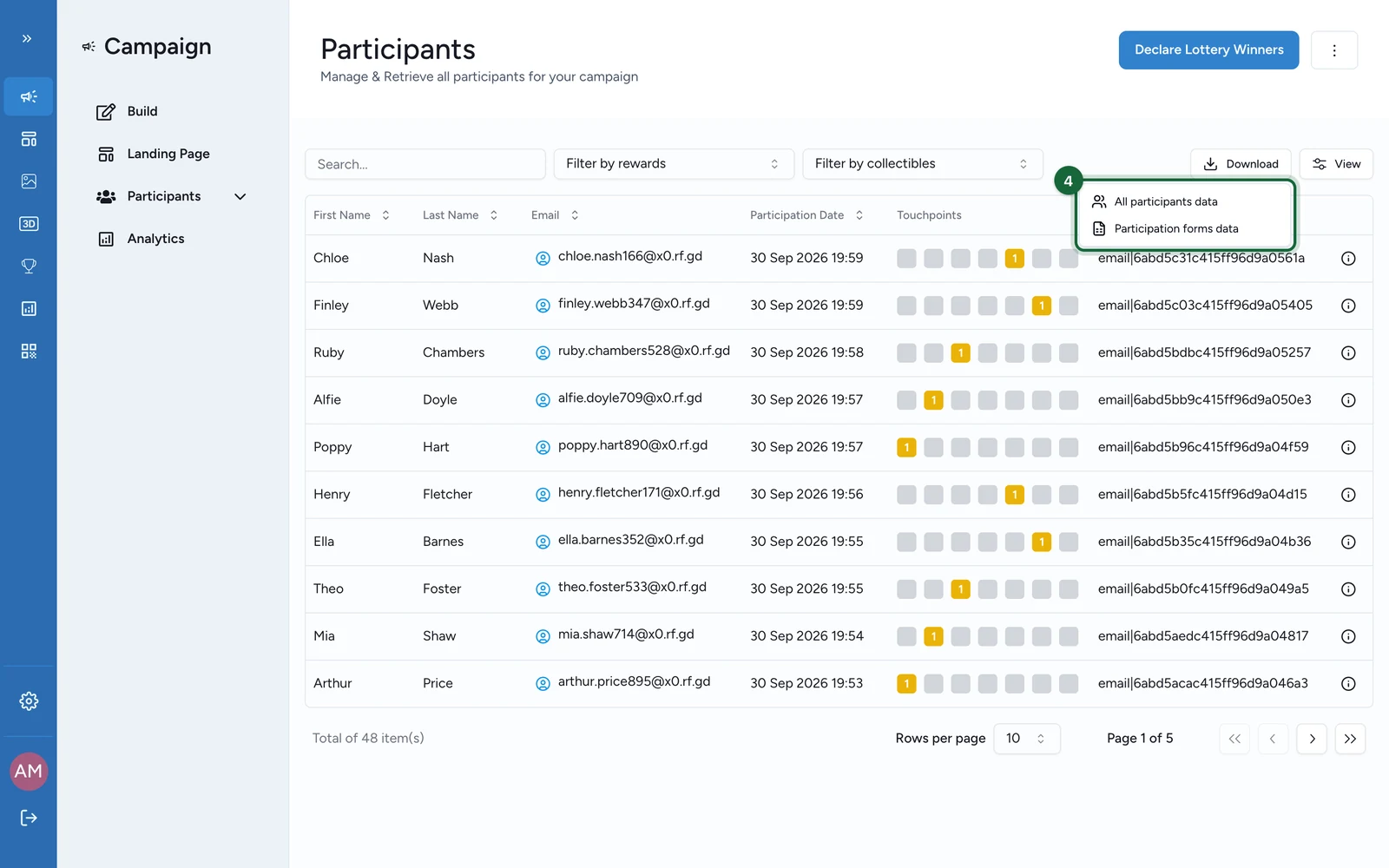Viewport: 1389px width, 868px height.
Task: Open the View options button
Action: 1336,164
